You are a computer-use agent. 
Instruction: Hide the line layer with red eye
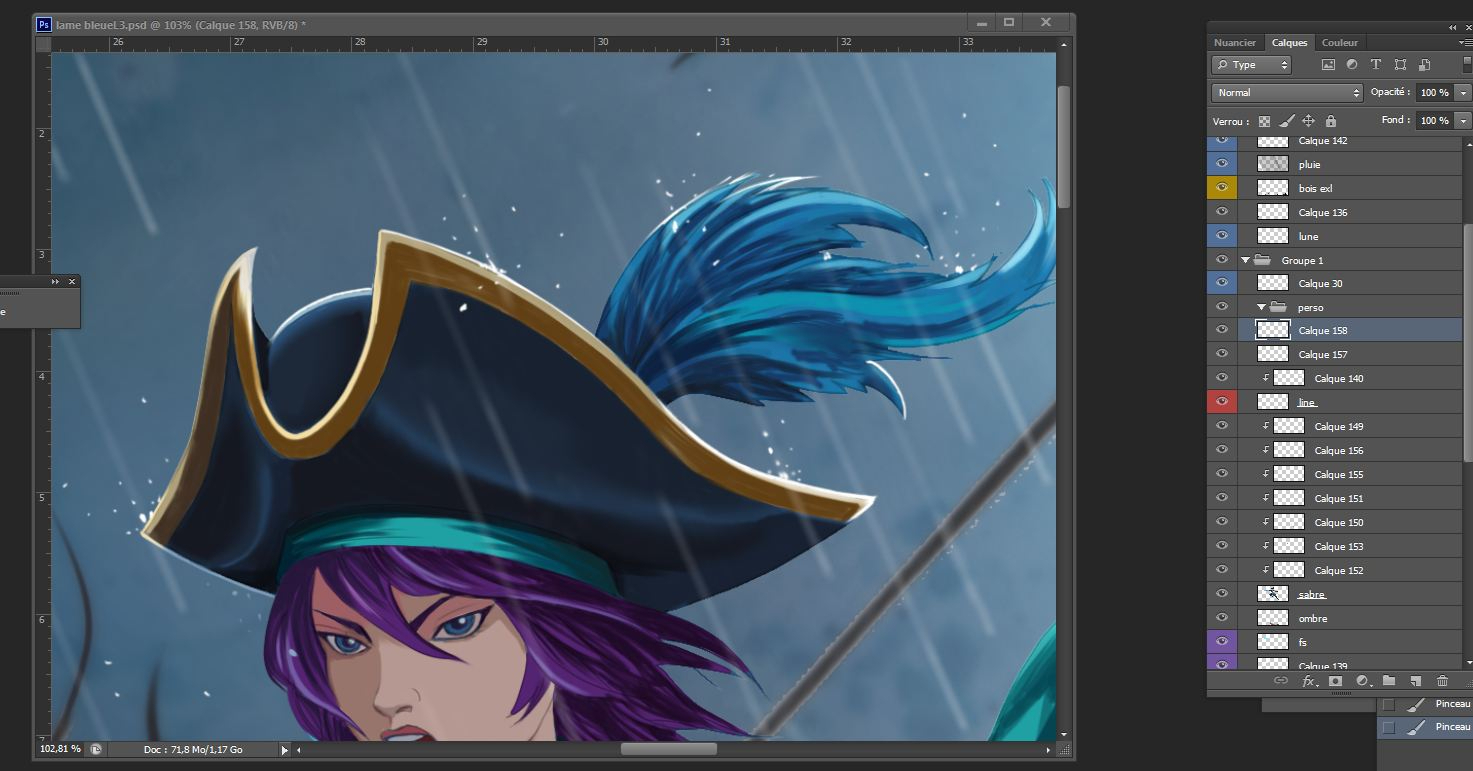pyautogui.click(x=1221, y=402)
